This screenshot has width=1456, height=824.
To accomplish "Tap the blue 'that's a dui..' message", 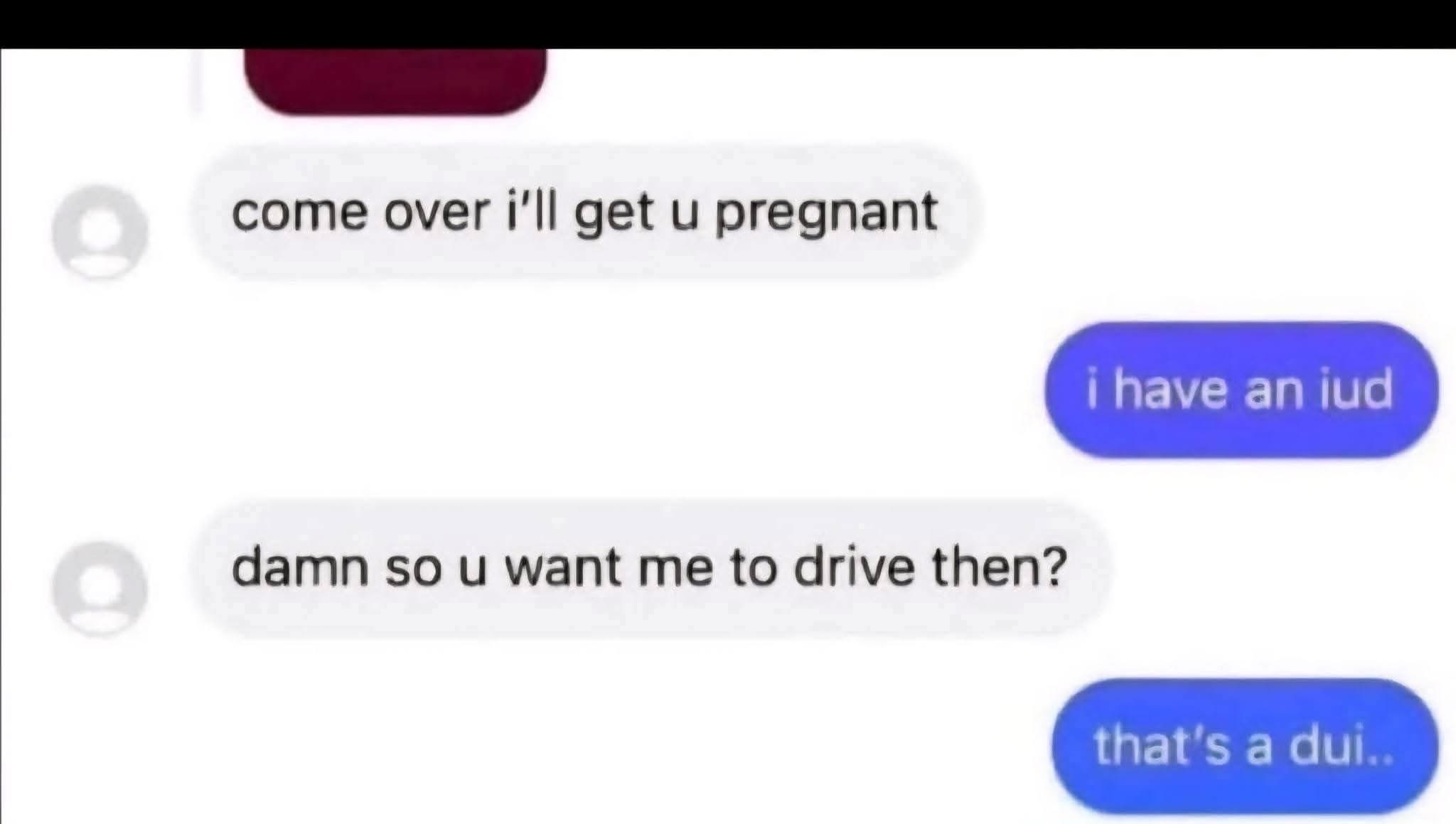I will click(x=1245, y=746).
